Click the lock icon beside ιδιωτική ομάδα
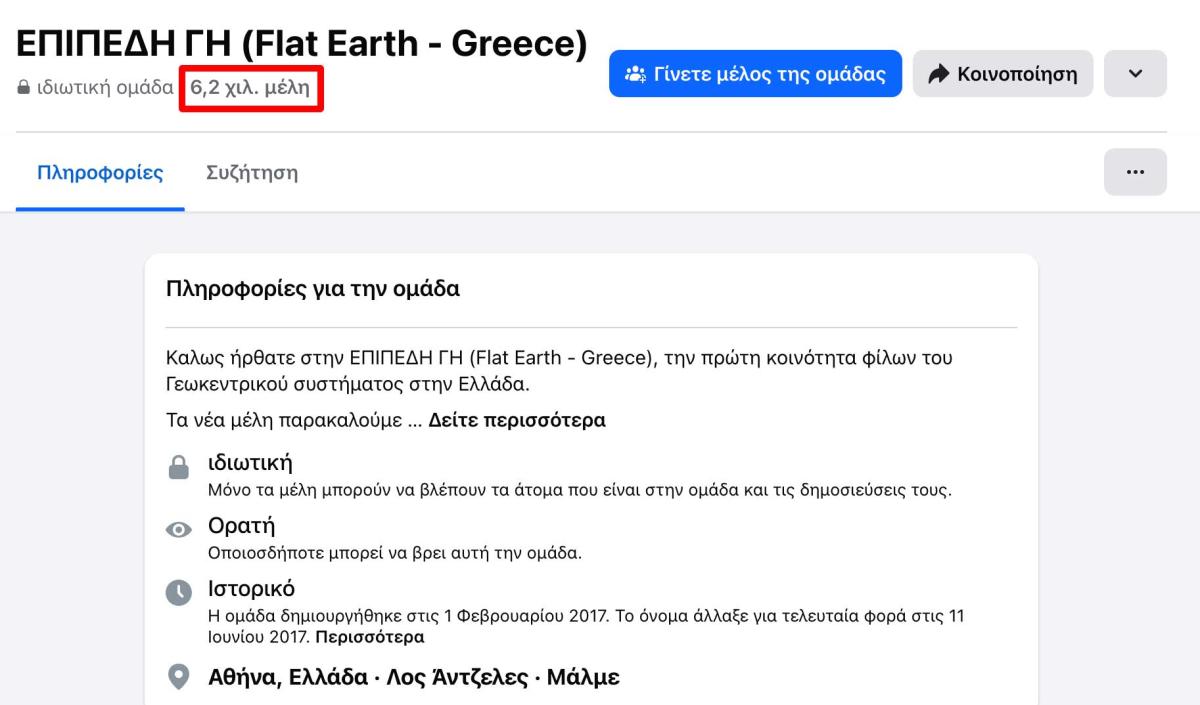This screenshot has width=1200, height=705. pos(23,88)
